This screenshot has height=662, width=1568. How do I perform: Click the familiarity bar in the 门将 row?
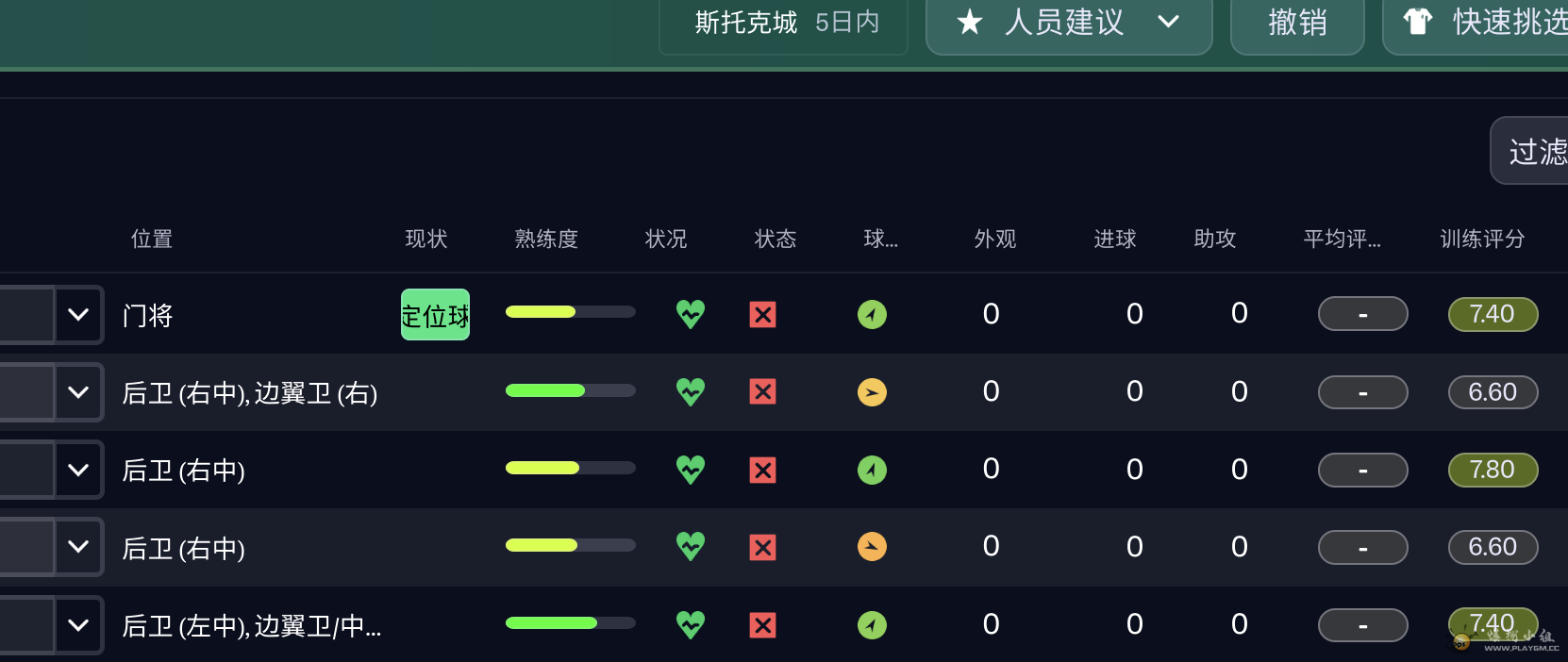pos(570,312)
